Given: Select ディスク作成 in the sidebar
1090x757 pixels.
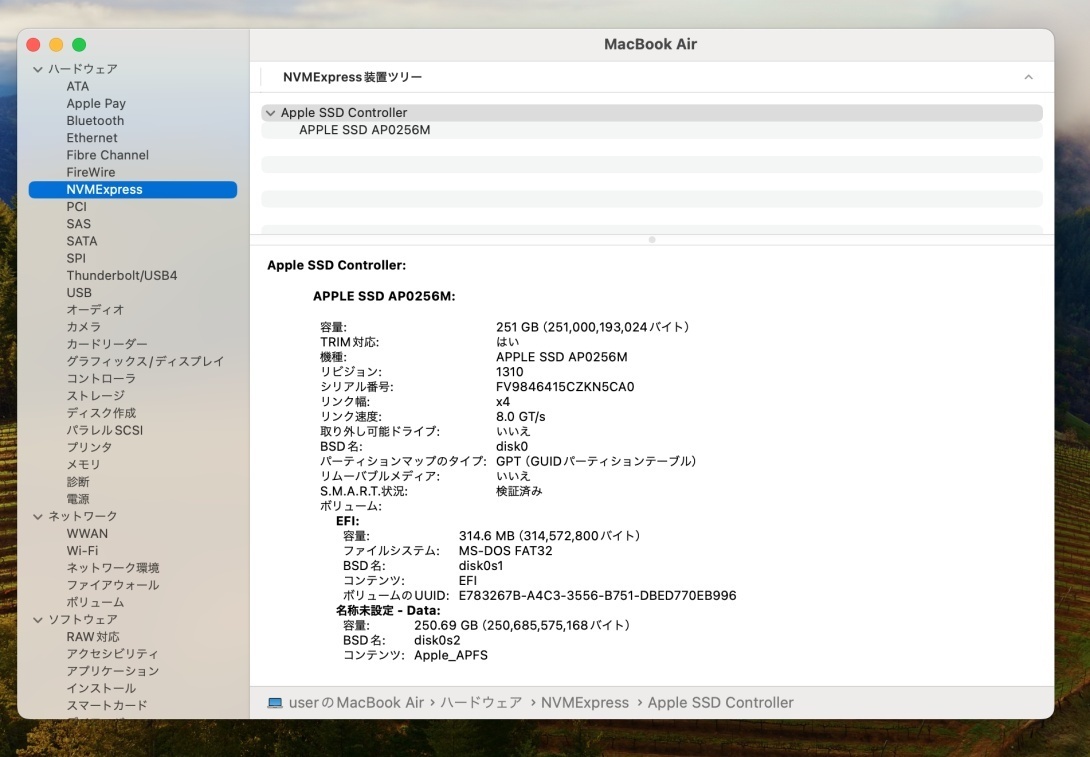Looking at the screenshot, I should click(x=101, y=413).
